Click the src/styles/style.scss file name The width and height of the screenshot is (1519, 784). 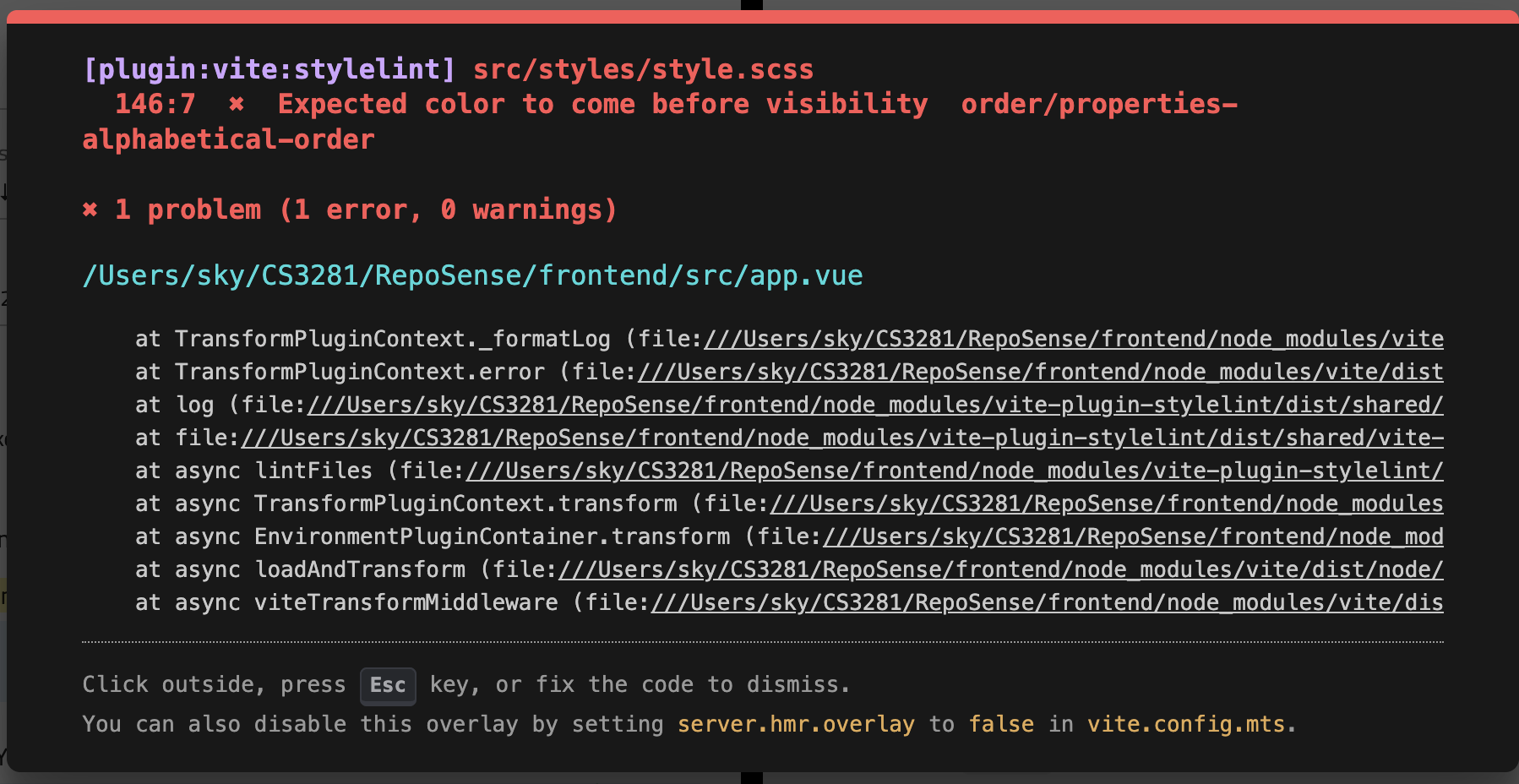643,69
